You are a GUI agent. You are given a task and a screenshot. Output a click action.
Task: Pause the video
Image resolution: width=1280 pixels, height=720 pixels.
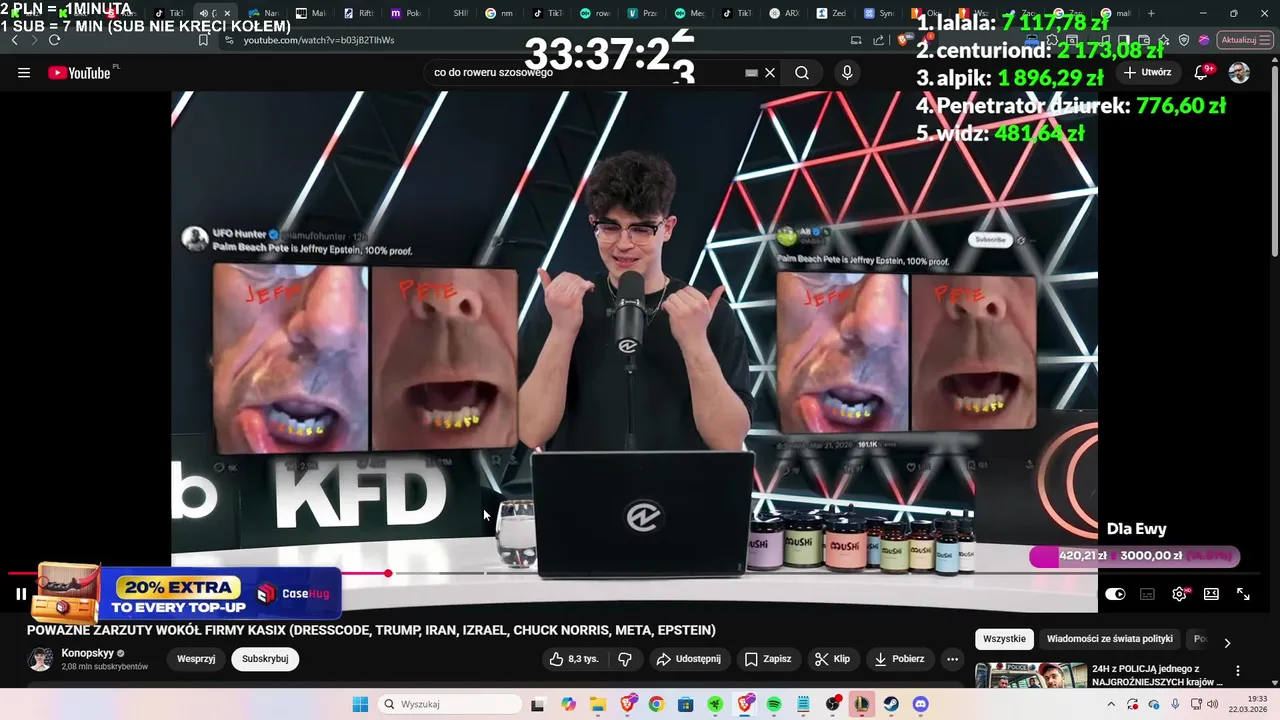21,594
